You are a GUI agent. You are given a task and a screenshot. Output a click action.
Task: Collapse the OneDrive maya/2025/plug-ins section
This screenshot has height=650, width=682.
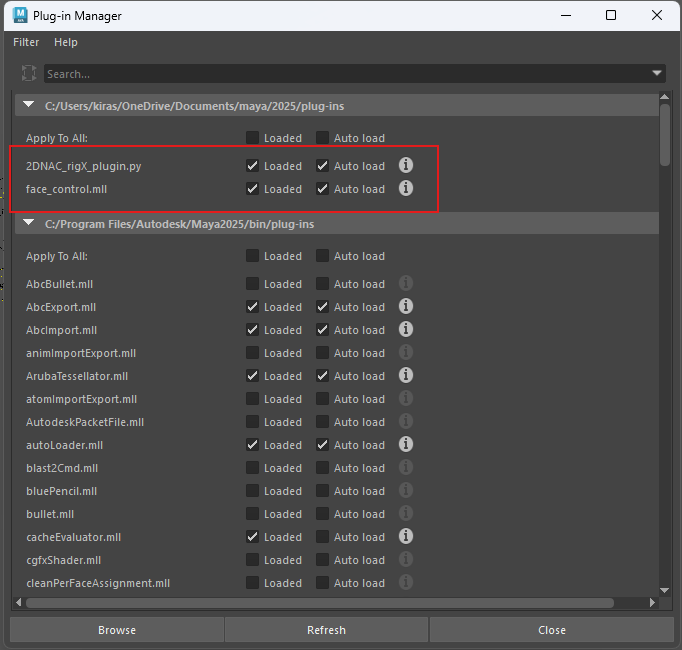pos(29,105)
